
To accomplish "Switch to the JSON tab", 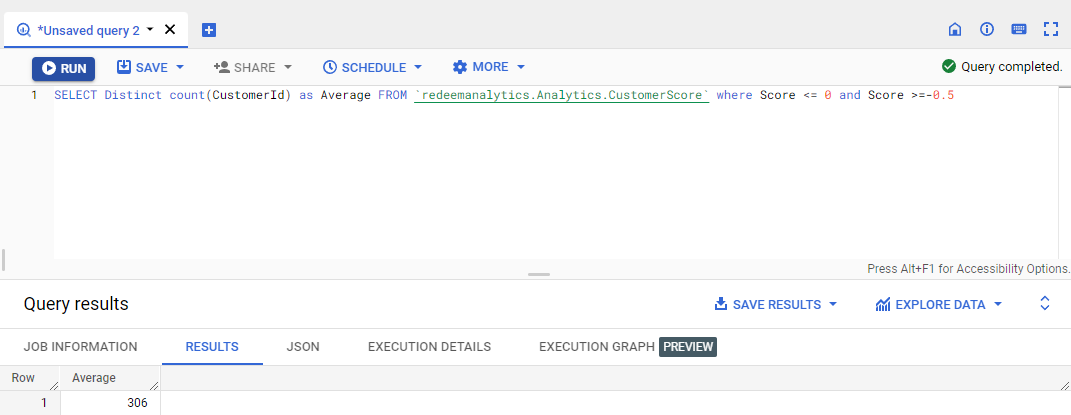I will [303, 347].
